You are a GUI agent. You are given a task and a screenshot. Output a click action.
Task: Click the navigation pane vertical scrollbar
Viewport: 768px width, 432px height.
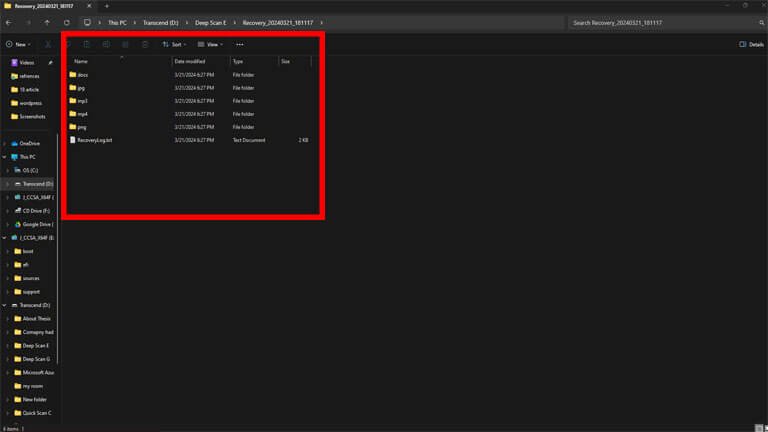58,249
